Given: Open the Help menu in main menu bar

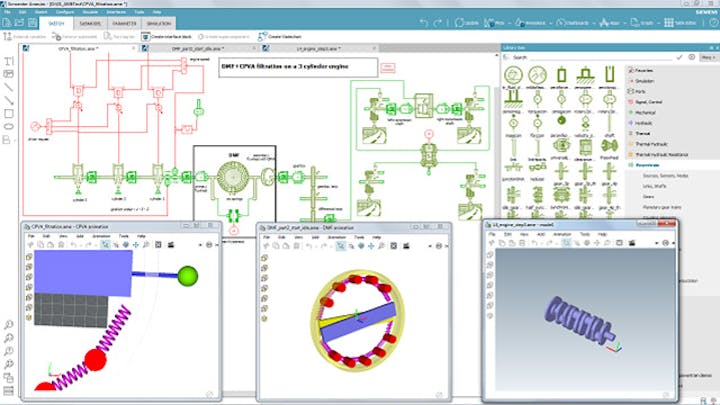Looking at the screenshot, I should 157,12.
